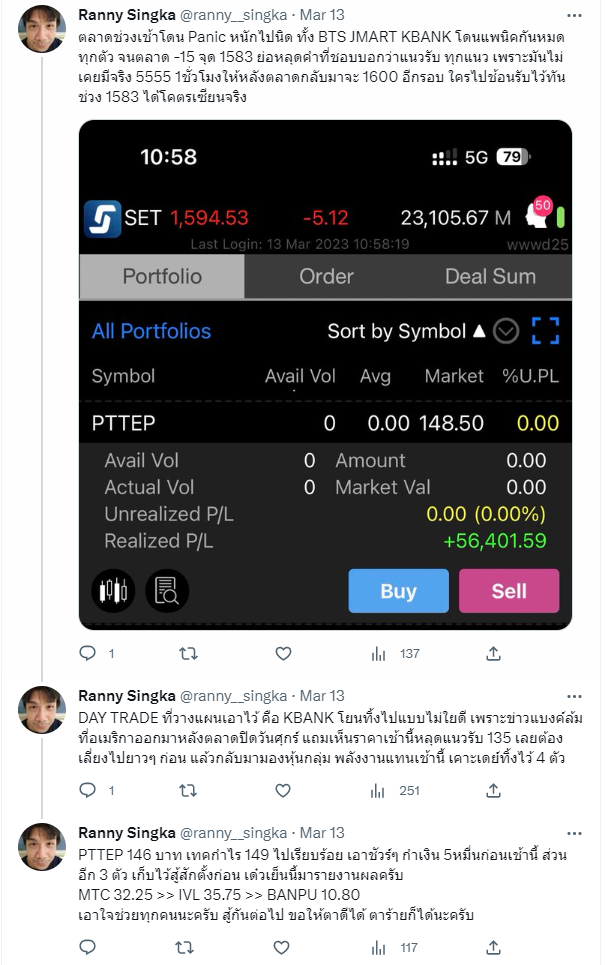Tap the green status bar indicator
This screenshot has height=965, width=613.
click(x=560, y=217)
